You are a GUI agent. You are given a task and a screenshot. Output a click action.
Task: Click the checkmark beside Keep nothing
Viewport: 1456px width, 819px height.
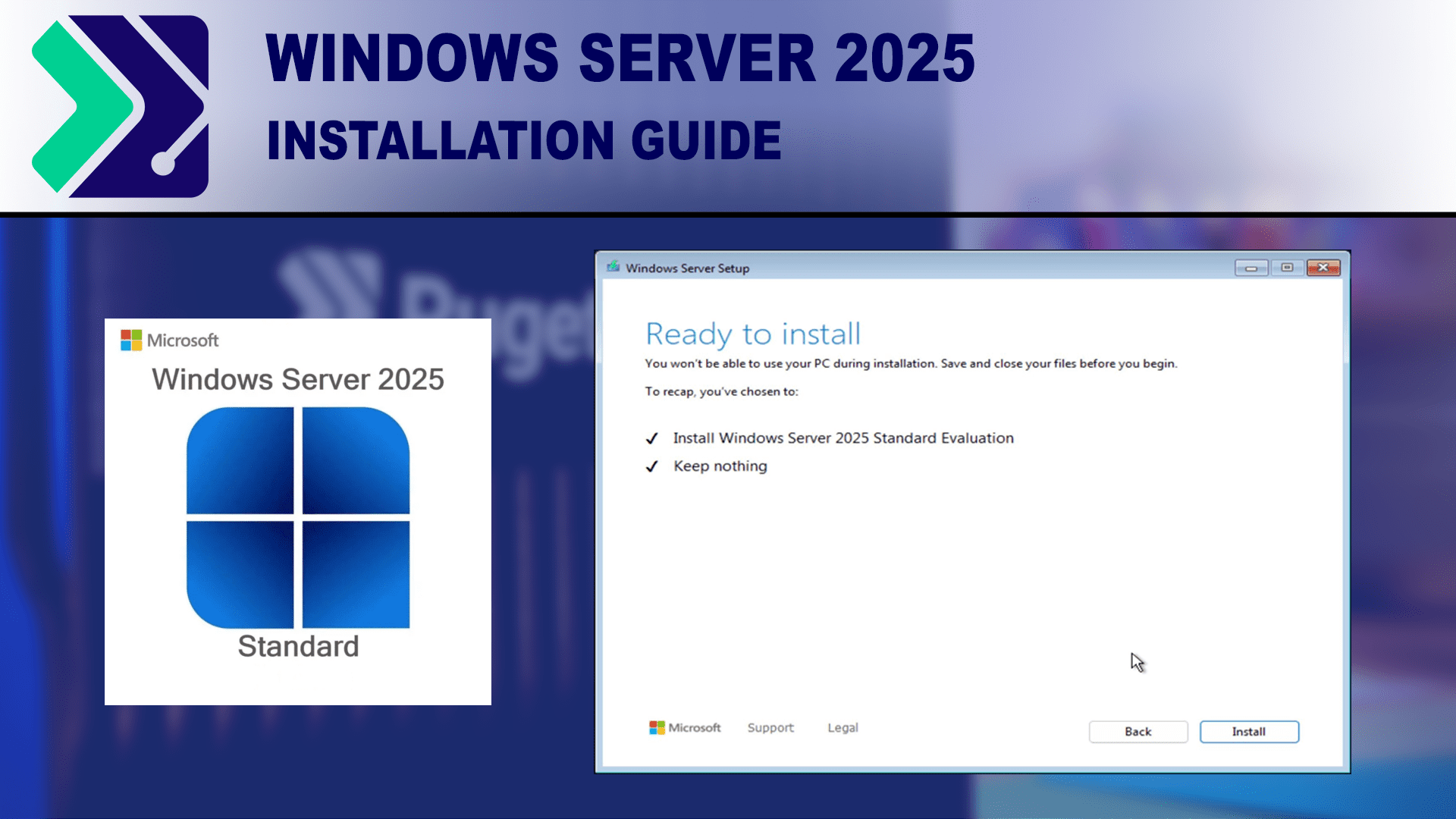coord(651,466)
